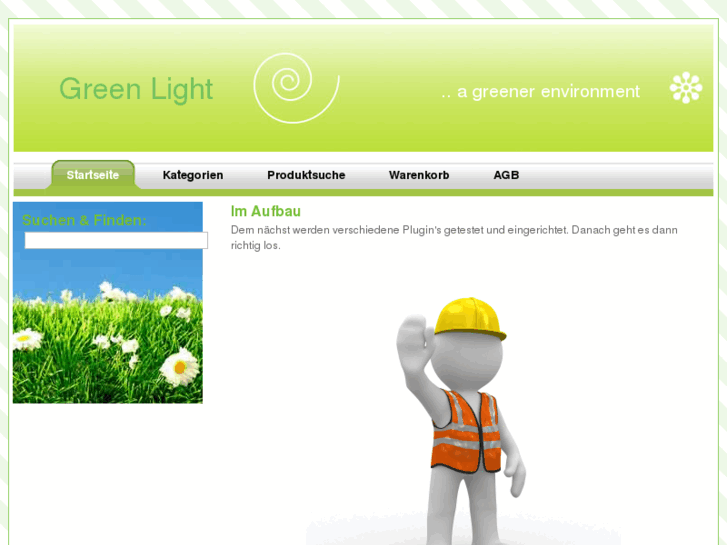Screen dimensions: 727x545
Task: Click the paragraph starting 'Dem nächst werden'
Action: [x=454, y=237]
